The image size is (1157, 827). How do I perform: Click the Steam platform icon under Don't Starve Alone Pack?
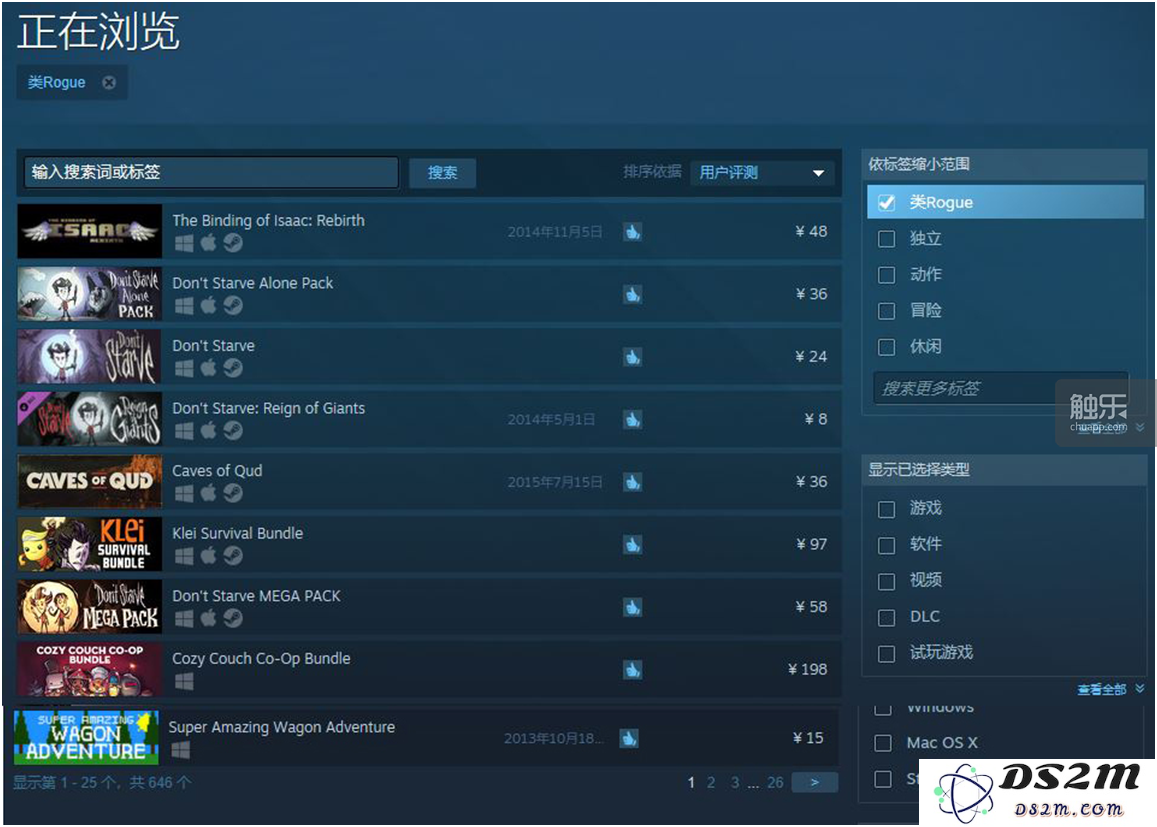(x=233, y=305)
